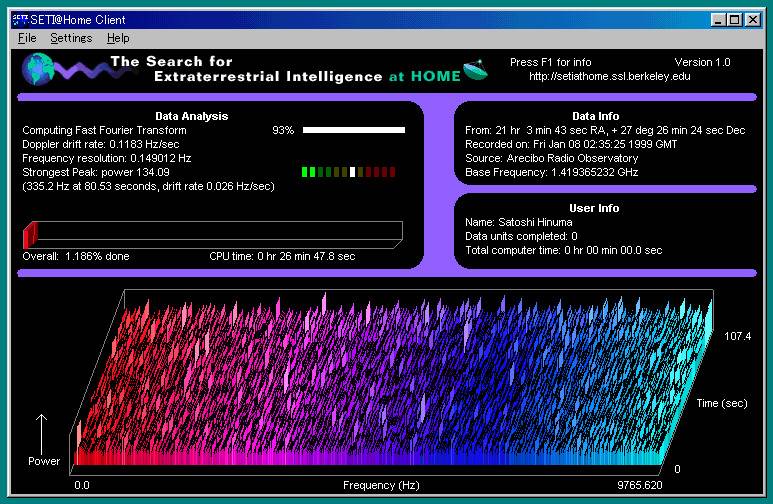Click 'Total computer time' line
Image resolution: width=773 pixels, height=504 pixels.
(563, 250)
